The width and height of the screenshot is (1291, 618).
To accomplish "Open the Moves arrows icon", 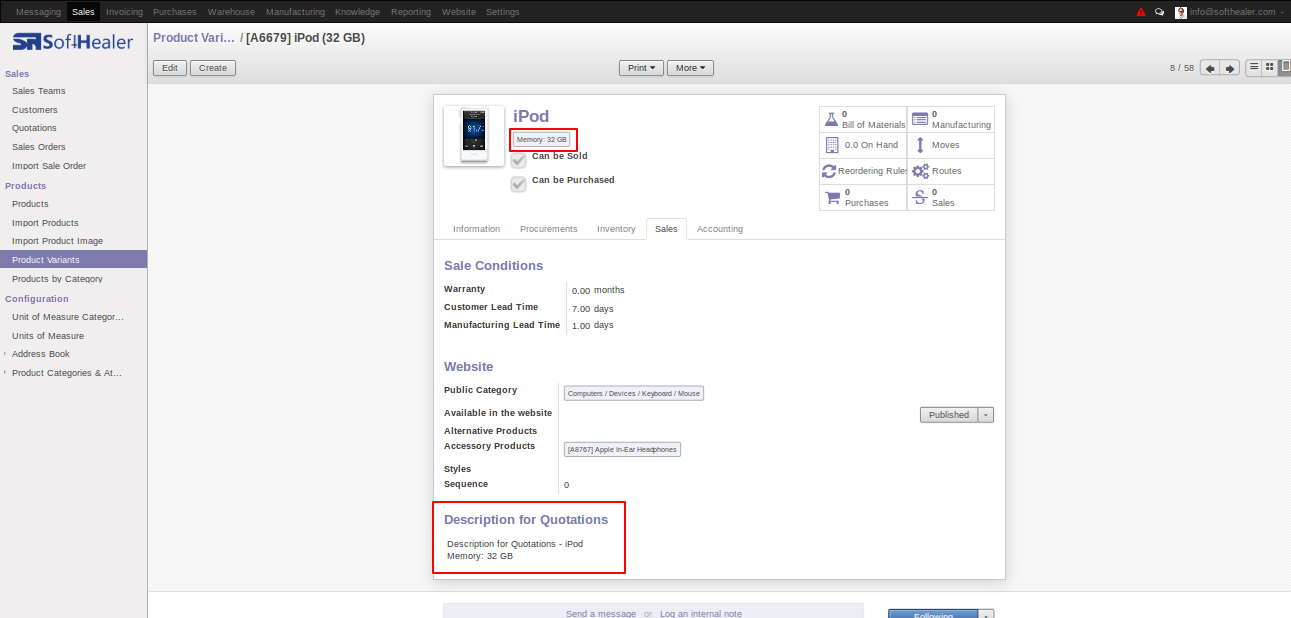I will pos(919,145).
